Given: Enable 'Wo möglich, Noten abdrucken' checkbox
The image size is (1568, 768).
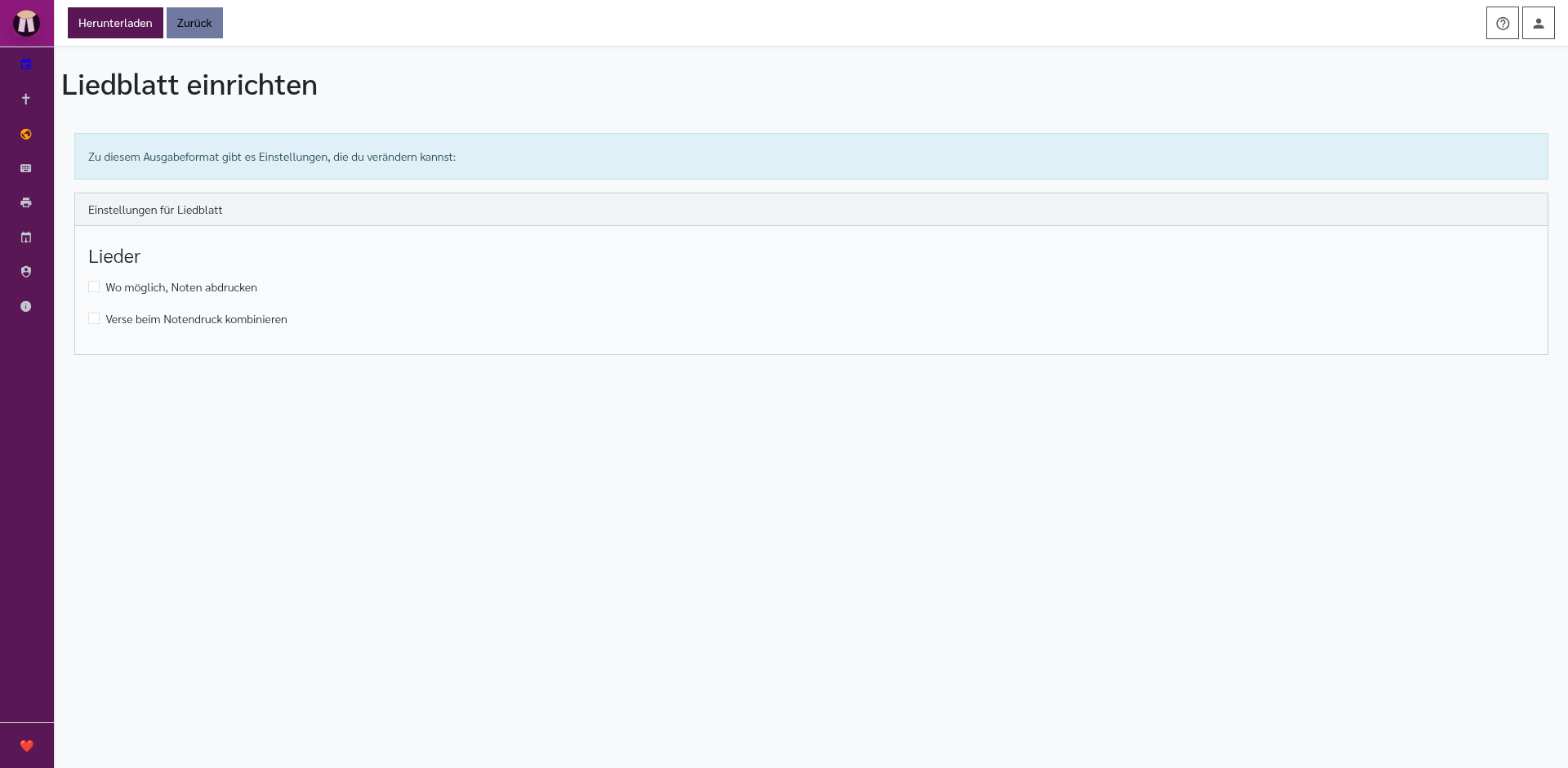Looking at the screenshot, I should tap(94, 286).
